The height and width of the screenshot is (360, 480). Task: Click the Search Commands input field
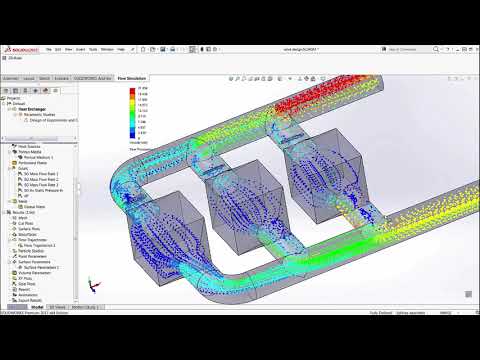point(407,49)
